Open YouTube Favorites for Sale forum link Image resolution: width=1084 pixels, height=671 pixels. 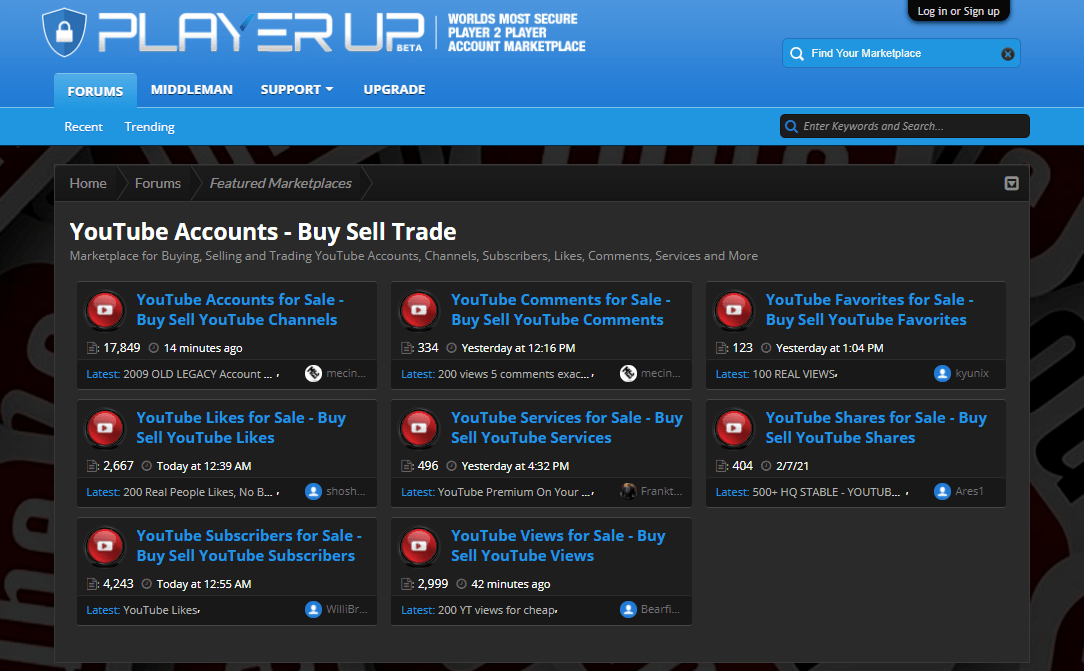(870, 310)
